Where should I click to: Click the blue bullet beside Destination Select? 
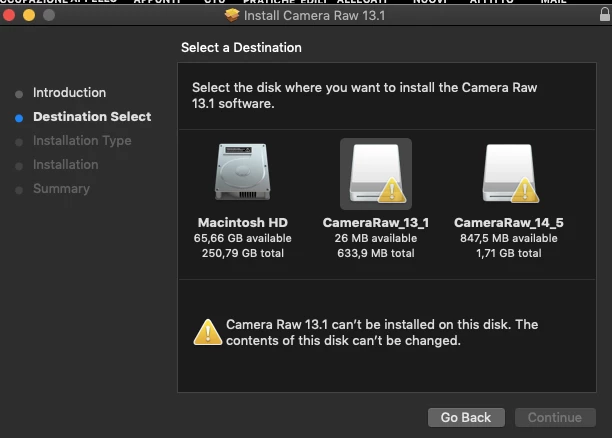pyautogui.click(x=19, y=118)
